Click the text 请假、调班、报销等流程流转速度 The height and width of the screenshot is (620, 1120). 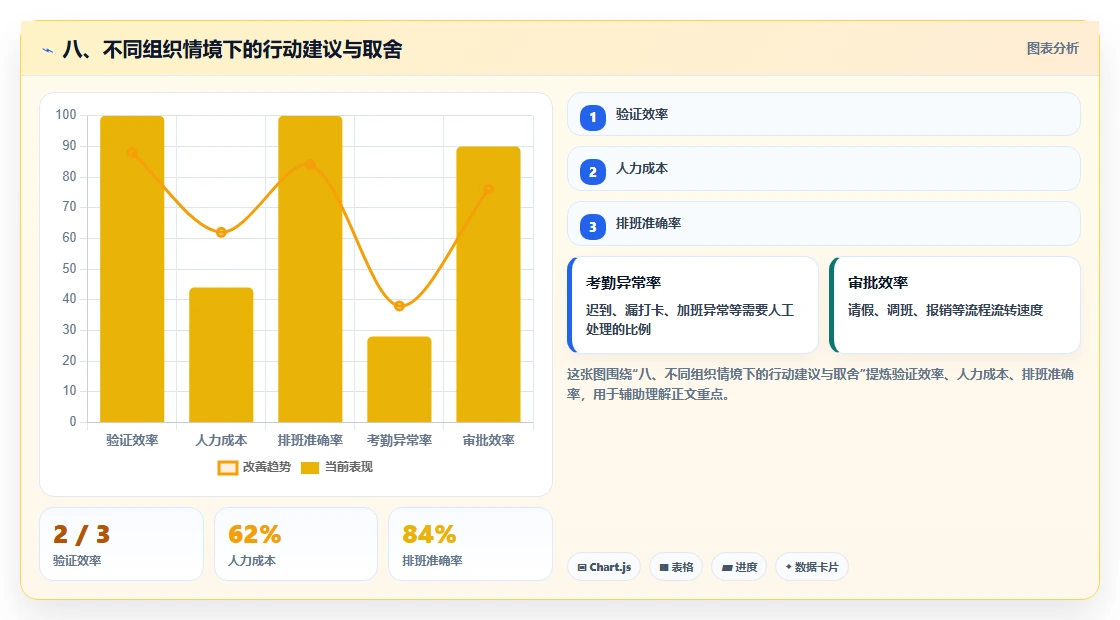click(945, 310)
